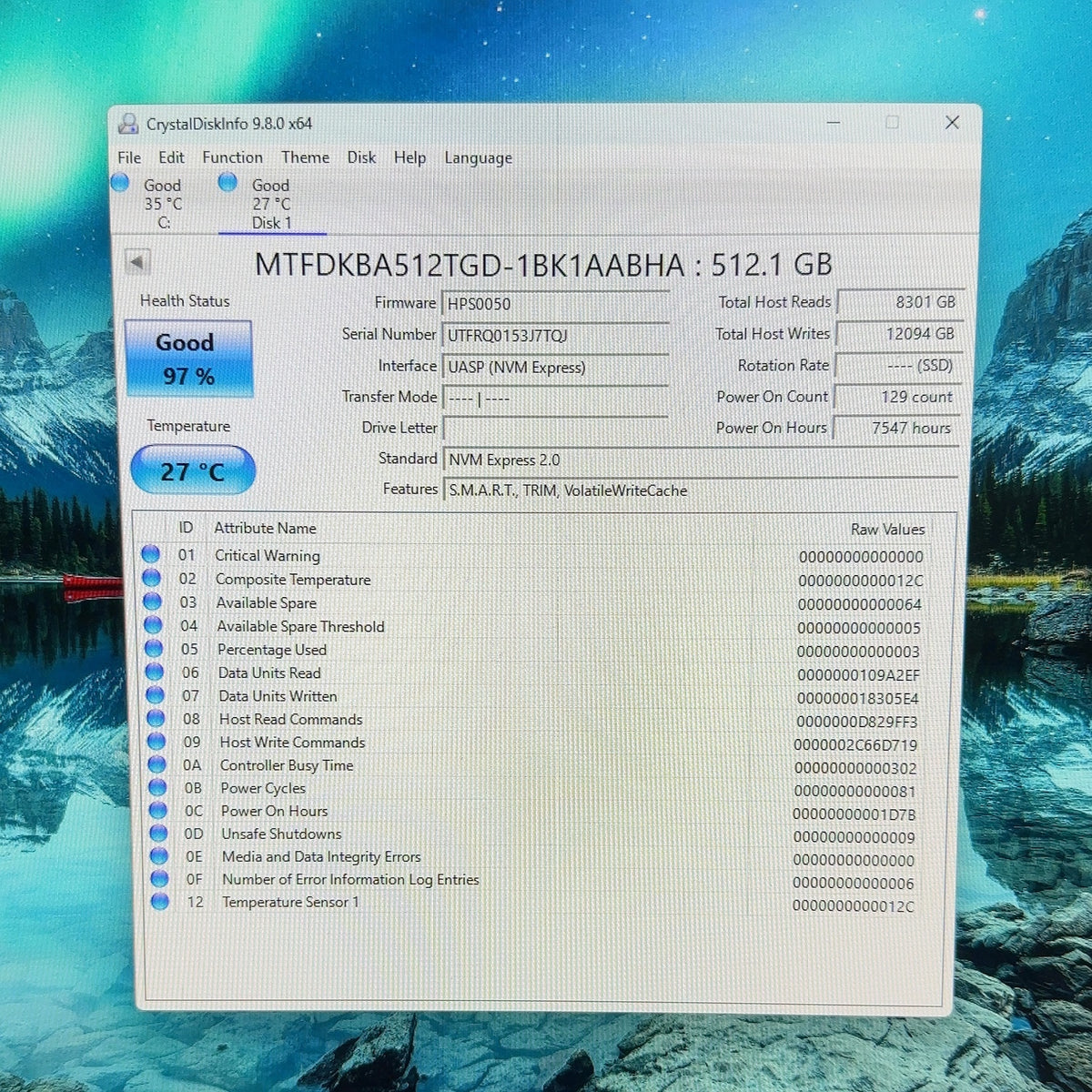Click the status orb for Media and Data Integrity Errors

[x=159, y=855]
